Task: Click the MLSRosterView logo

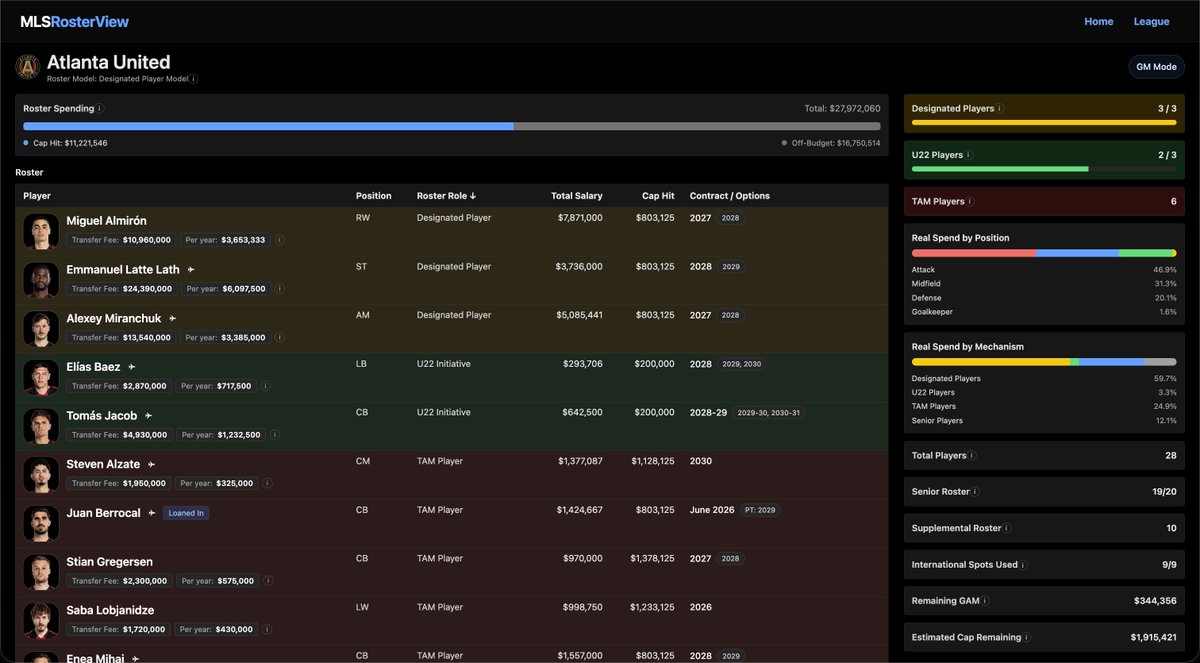Action: click(75, 21)
